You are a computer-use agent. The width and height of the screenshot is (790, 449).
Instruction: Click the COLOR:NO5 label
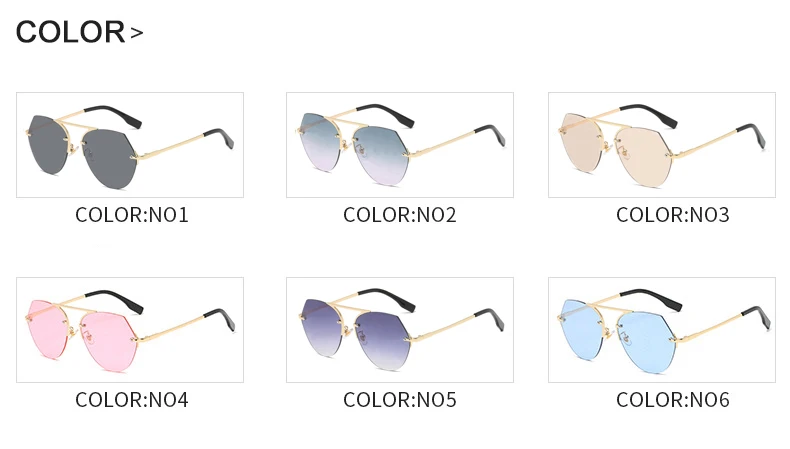tap(400, 400)
